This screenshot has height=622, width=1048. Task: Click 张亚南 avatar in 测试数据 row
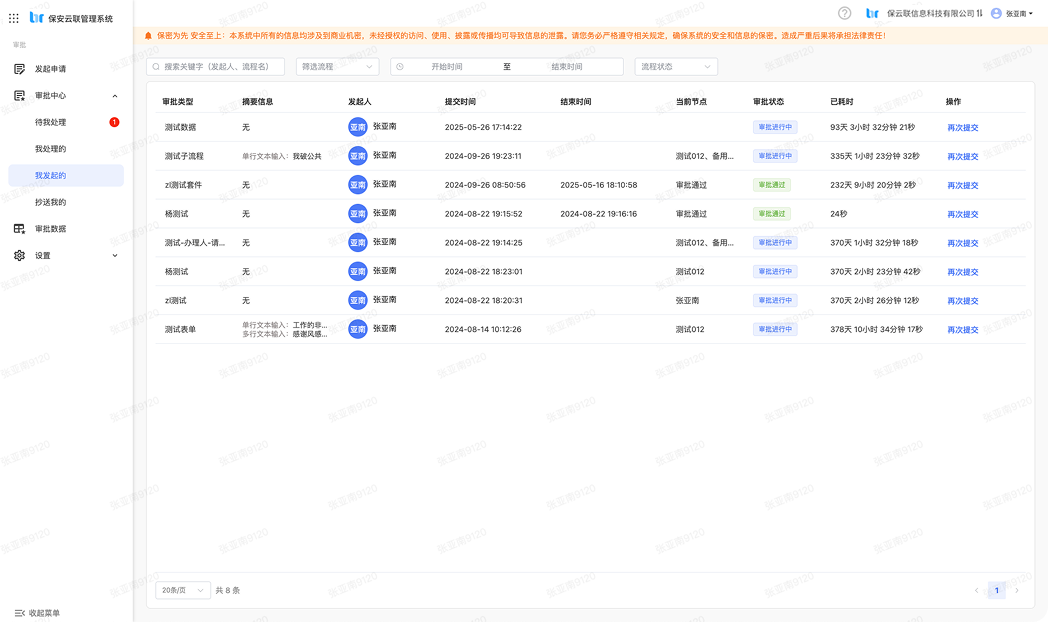(358, 127)
